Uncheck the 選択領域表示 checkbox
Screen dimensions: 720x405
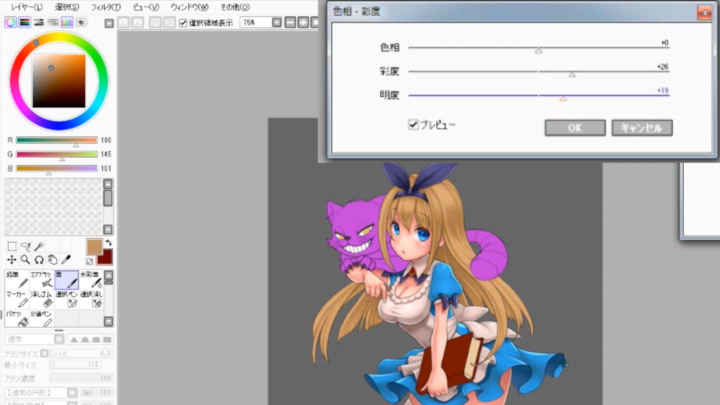[183, 23]
